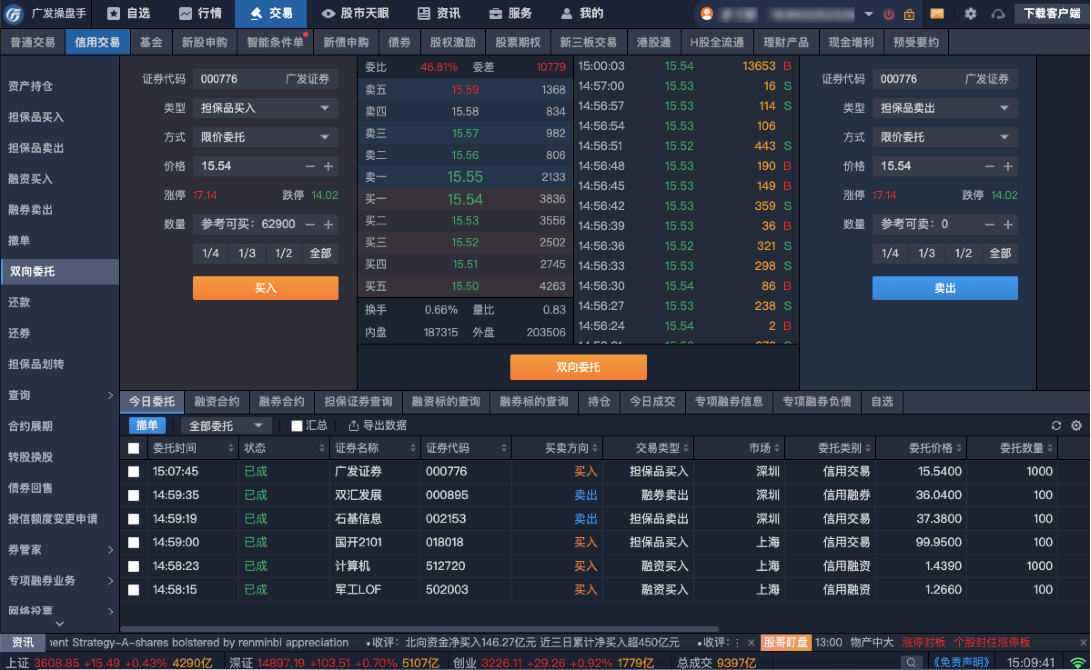Image resolution: width=1091 pixels, height=670 pixels.
Task: Refresh the orders table
Action: [1056, 426]
